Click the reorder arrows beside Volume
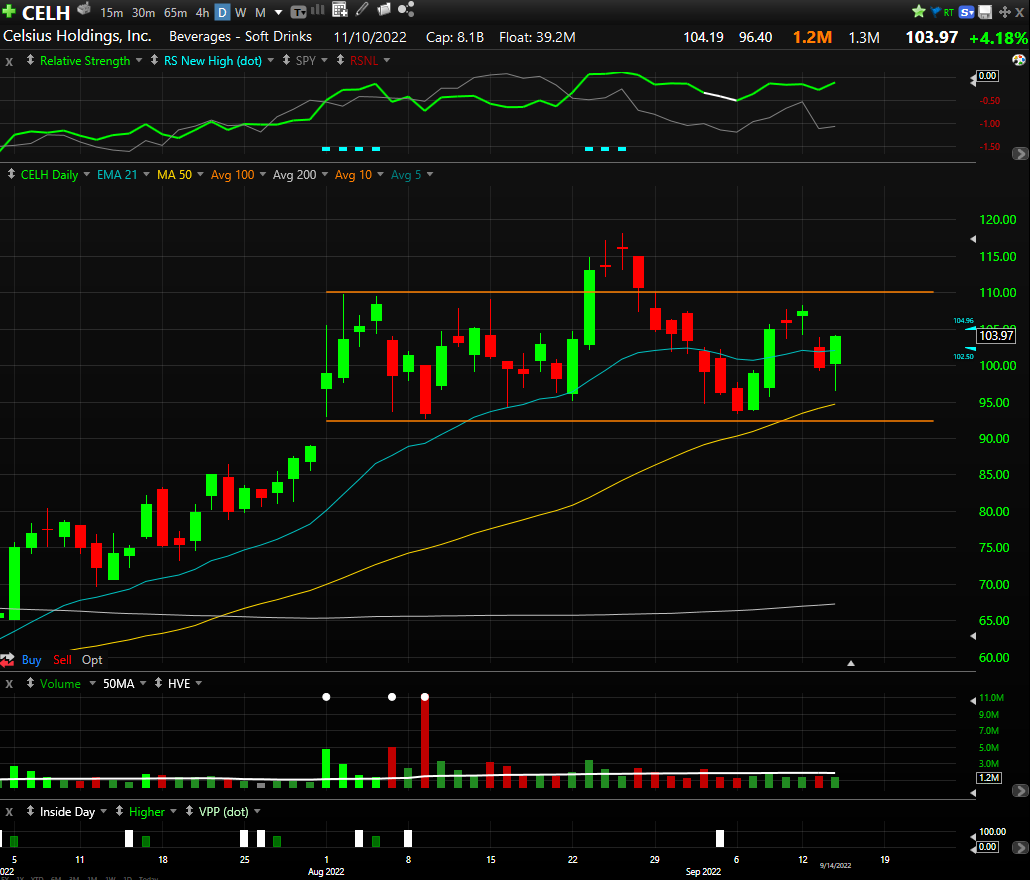Image resolution: width=1030 pixels, height=880 pixels. 30,683
